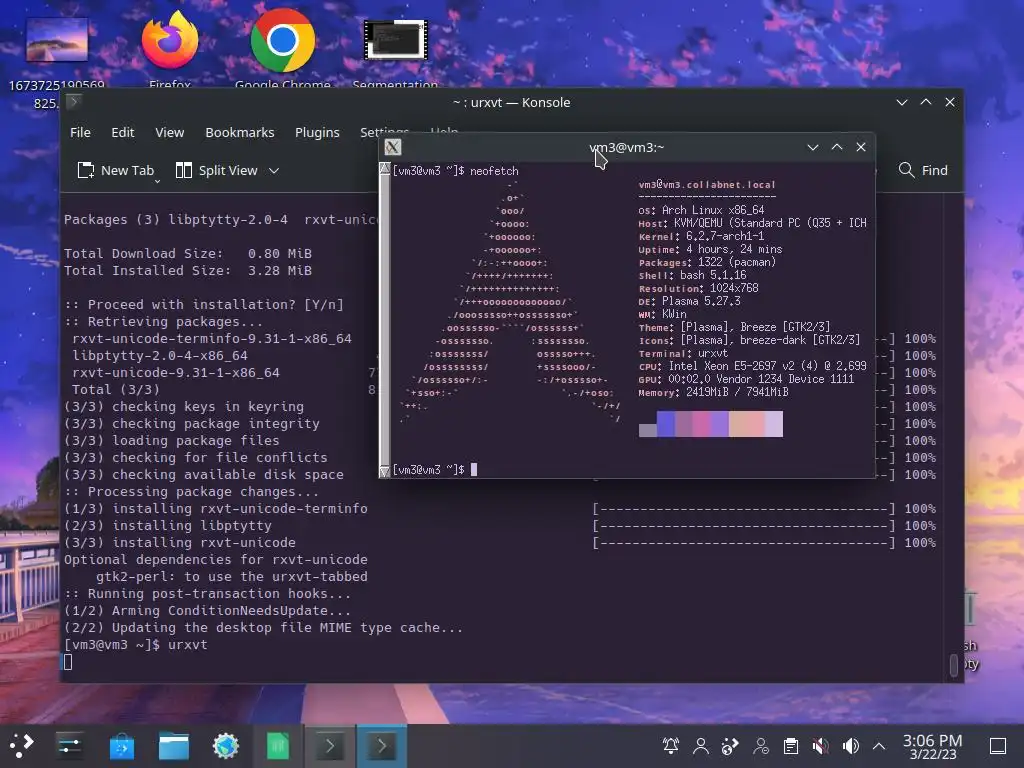
Task: Open the green spreadsheet app in taskbar
Action: tap(278, 746)
